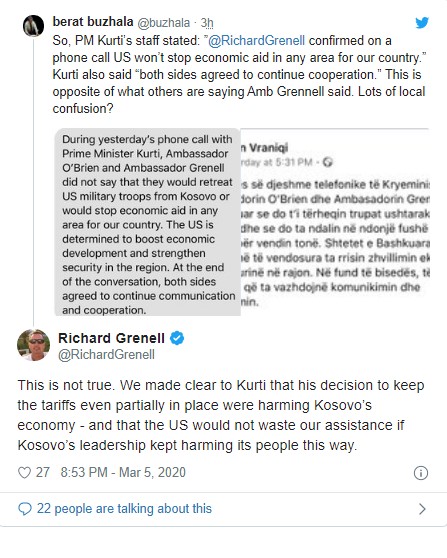Open the @RichardGrenell mention link

click(x=256, y=41)
